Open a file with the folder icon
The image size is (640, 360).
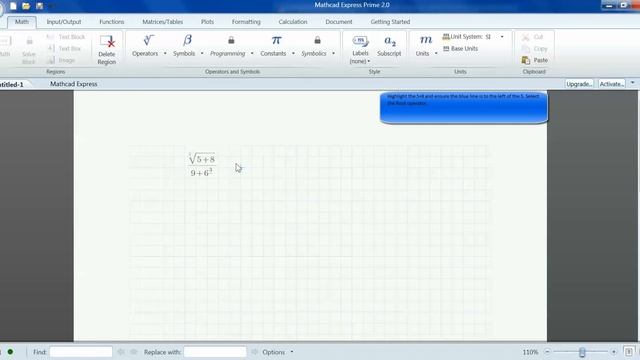pos(26,6)
